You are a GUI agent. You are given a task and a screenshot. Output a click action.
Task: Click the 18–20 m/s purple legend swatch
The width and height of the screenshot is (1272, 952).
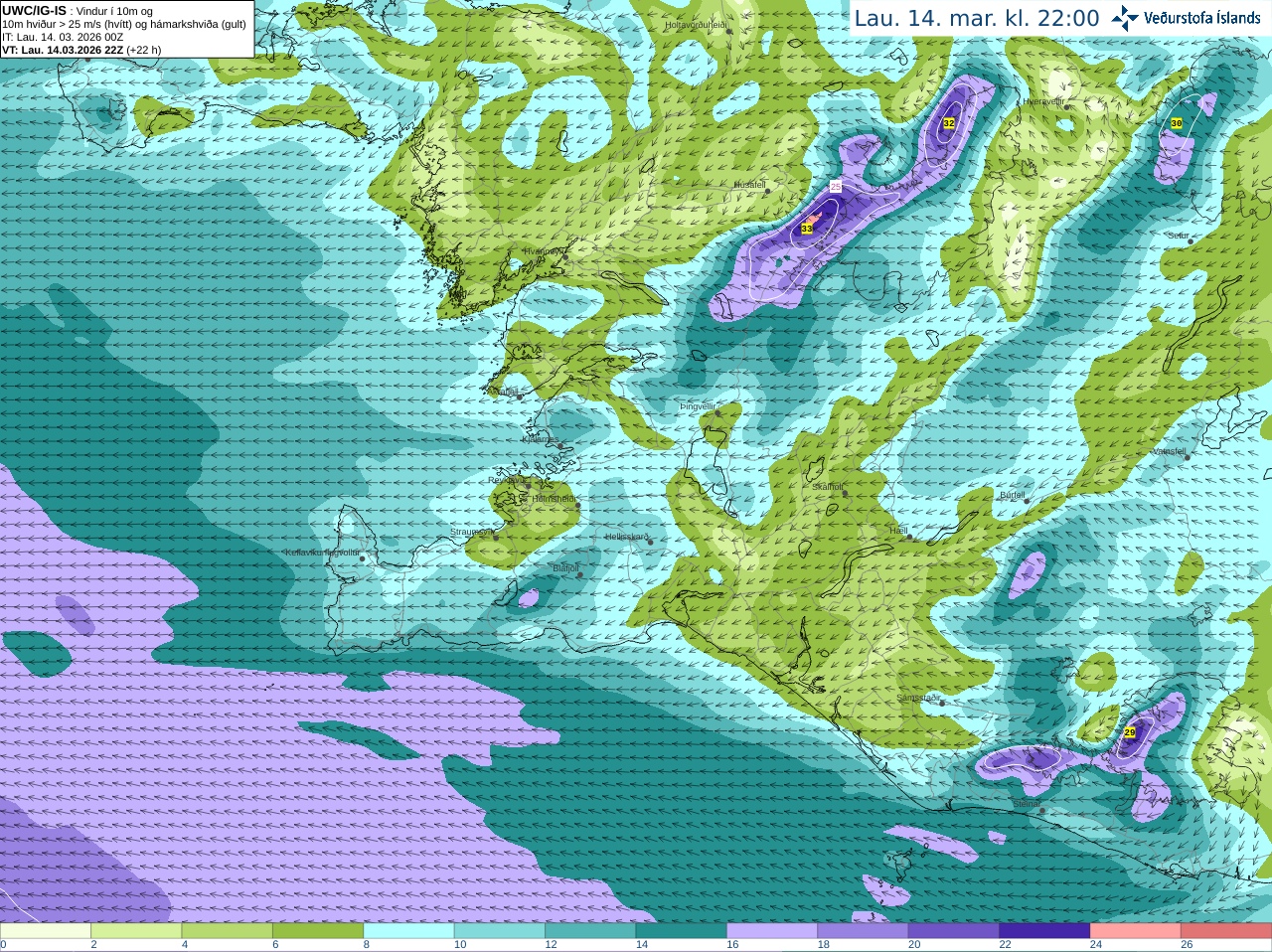(864, 931)
